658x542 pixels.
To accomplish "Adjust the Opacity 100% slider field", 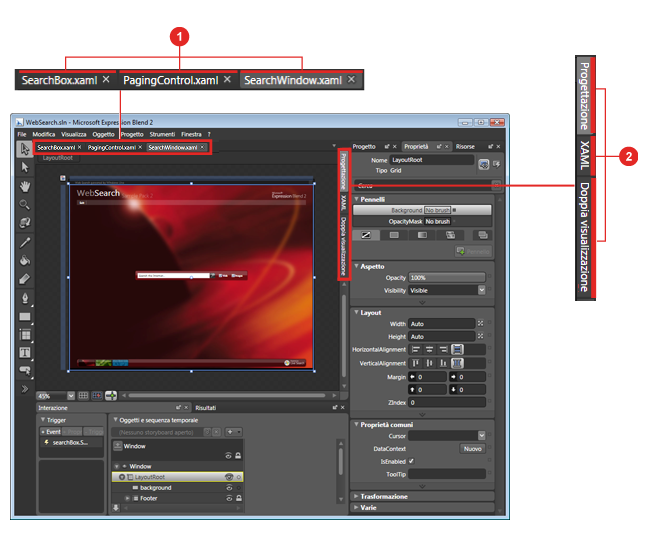I will 446,277.
